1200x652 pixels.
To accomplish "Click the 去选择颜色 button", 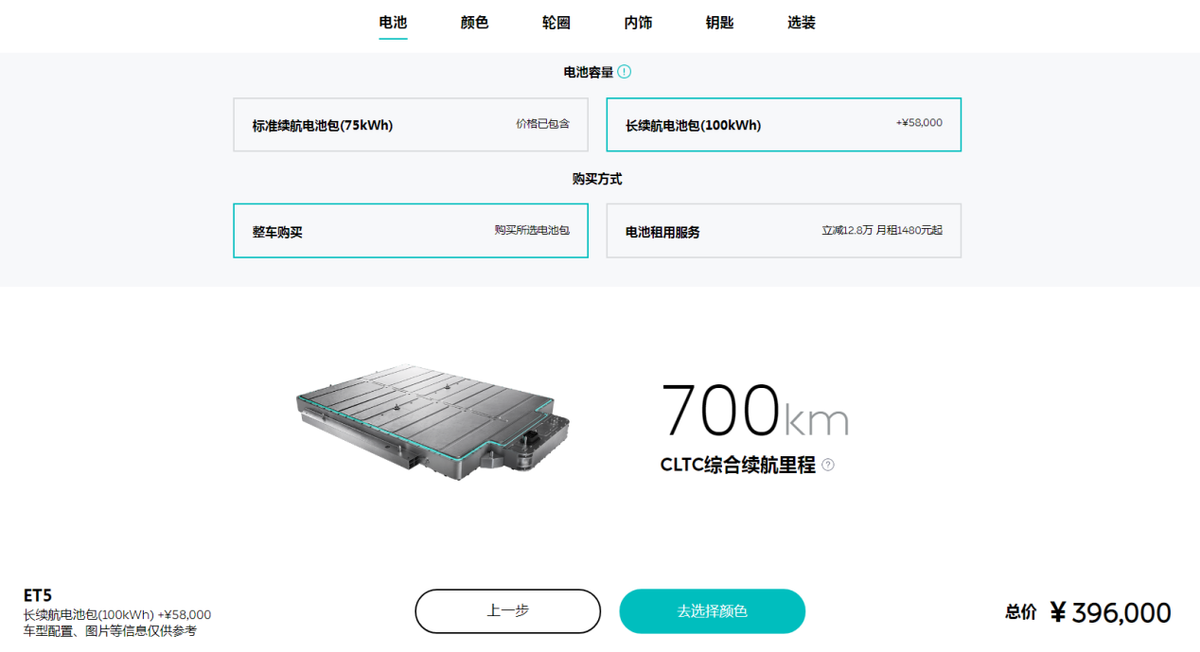I will [712, 611].
